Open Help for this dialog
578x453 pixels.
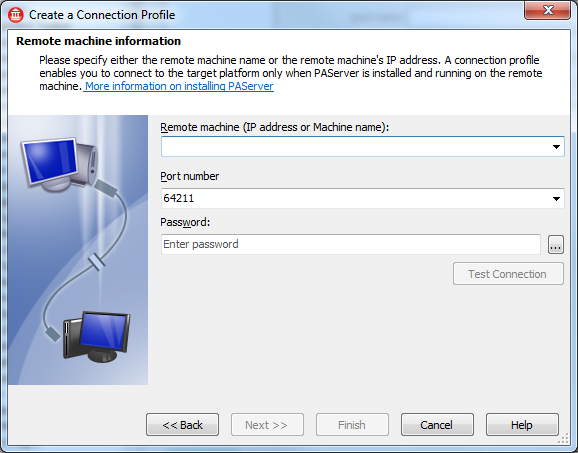522,425
